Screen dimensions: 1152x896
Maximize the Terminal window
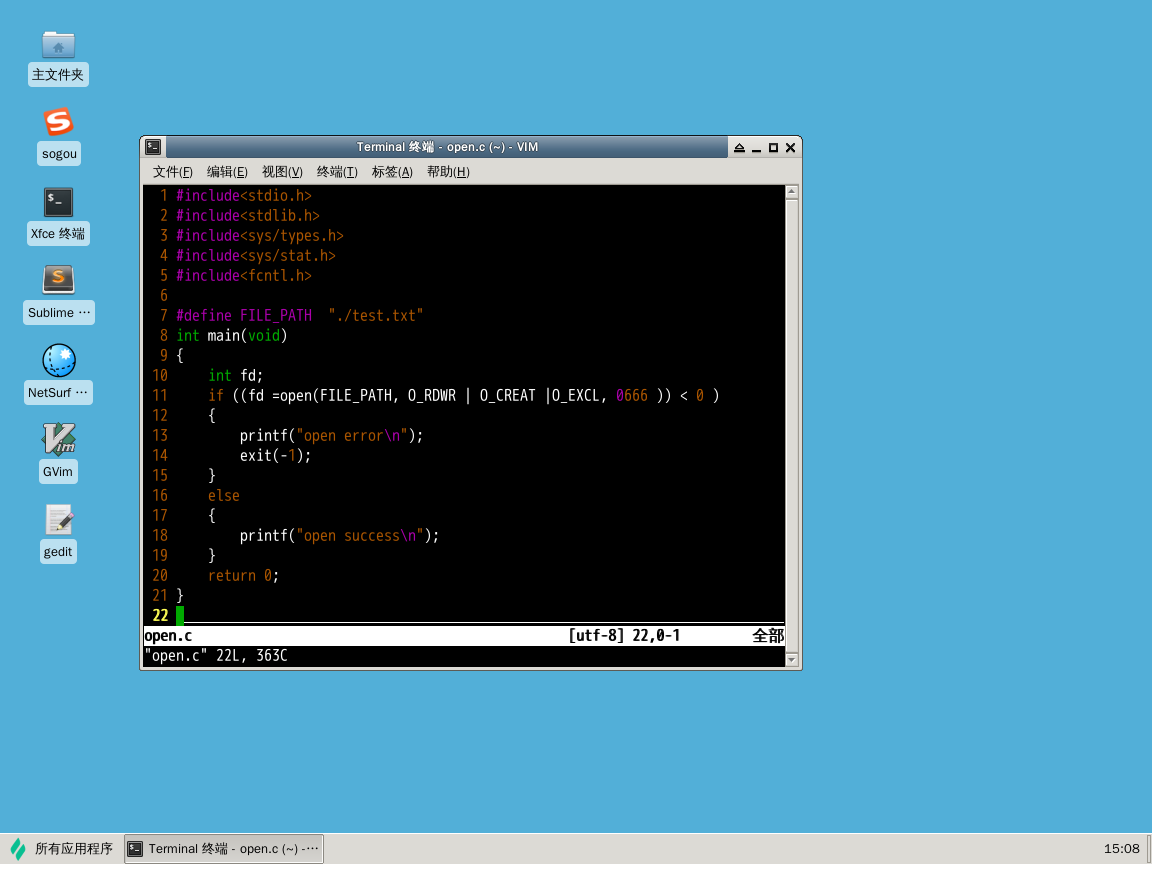click(773, 148)
